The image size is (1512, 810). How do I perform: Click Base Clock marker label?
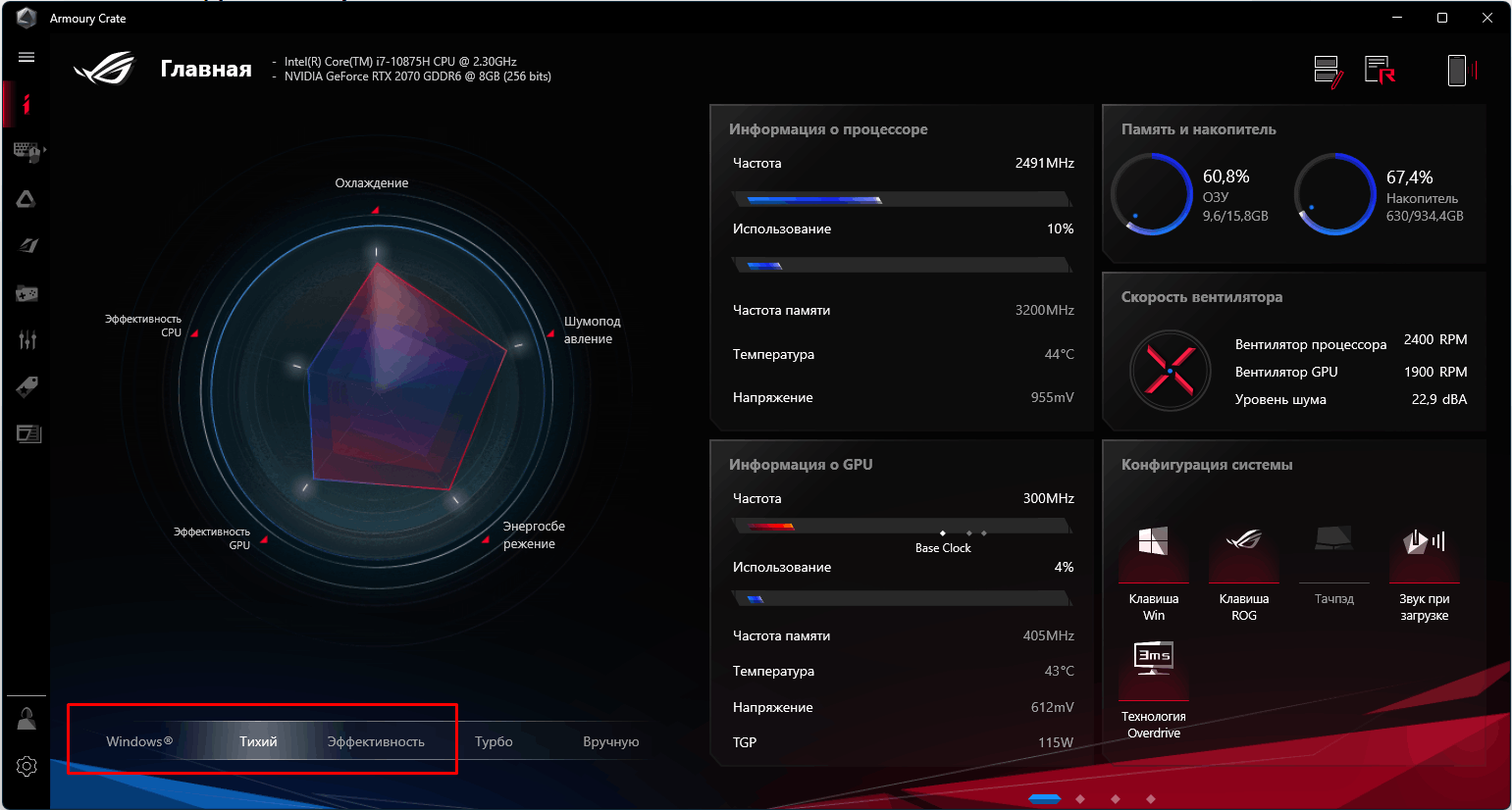pos(943,548)
